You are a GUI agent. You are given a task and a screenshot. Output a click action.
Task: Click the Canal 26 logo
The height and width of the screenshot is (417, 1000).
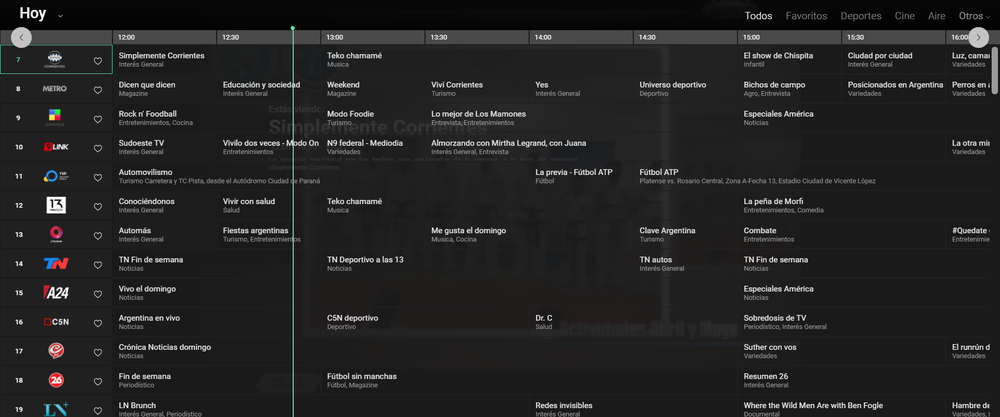(55, 380)
